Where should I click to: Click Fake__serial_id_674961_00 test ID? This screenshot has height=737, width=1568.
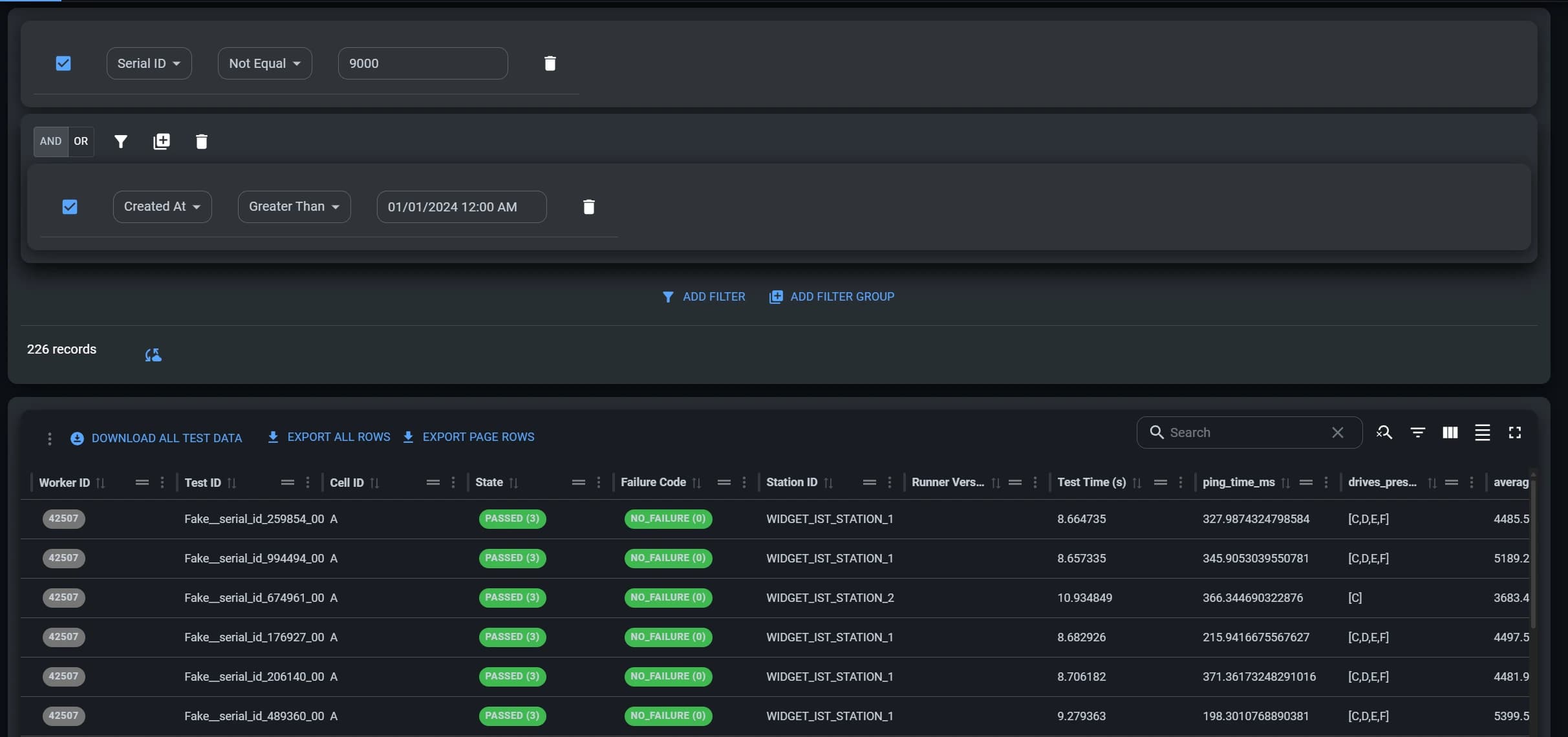[254, 598]
